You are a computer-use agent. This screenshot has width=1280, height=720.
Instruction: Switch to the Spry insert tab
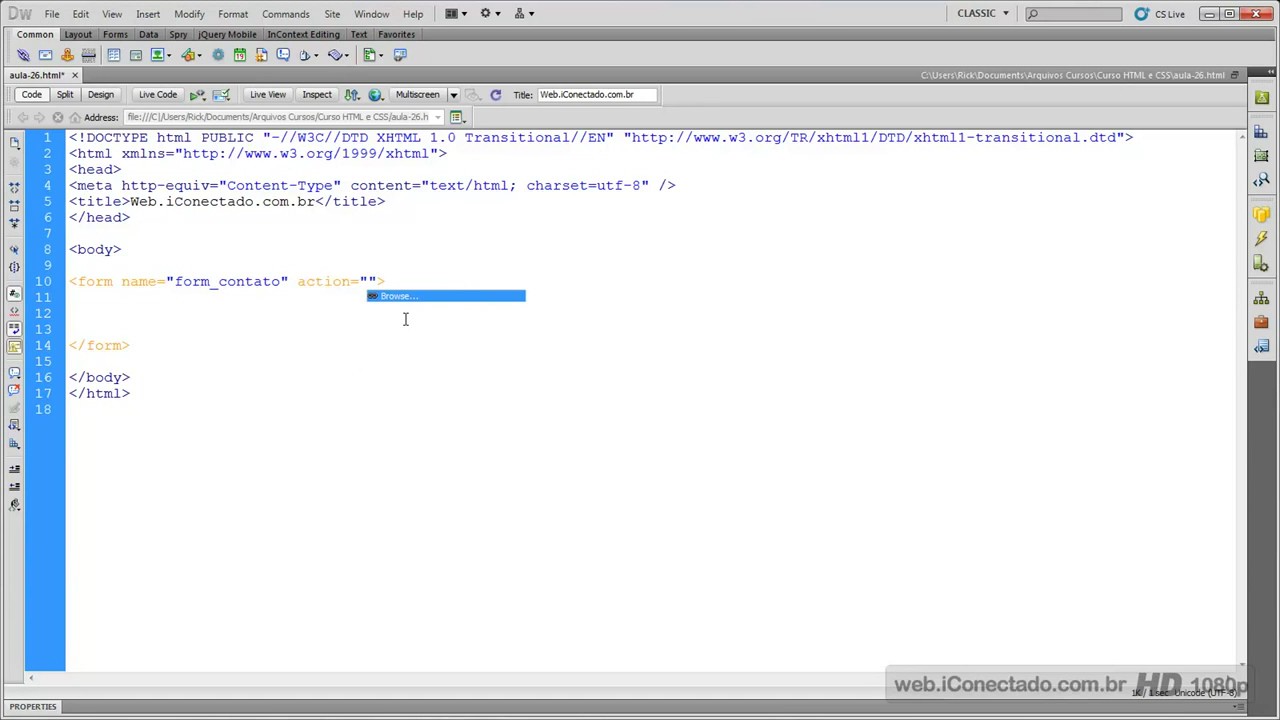tap(178, 34)
